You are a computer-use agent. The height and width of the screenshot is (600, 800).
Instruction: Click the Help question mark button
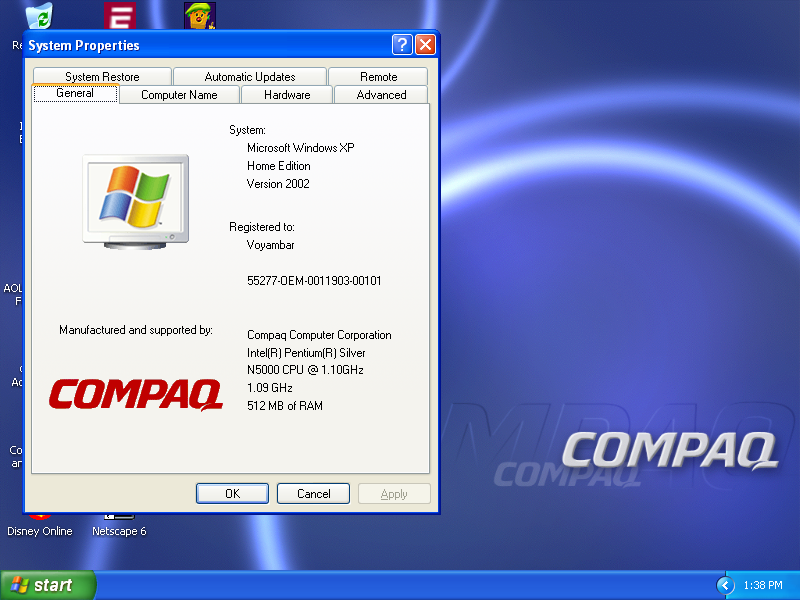402,45
